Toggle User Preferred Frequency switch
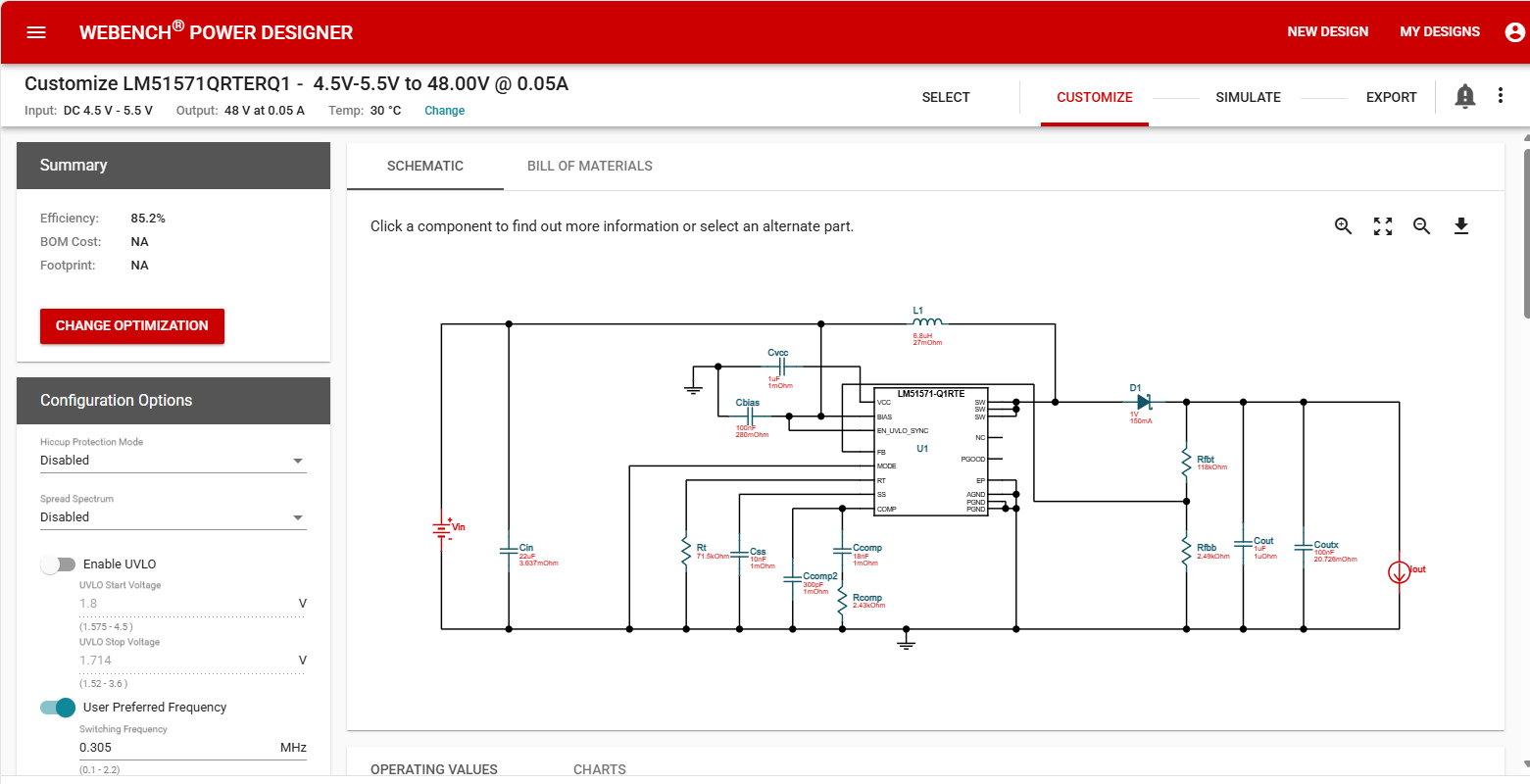 (x=58, y=708)
